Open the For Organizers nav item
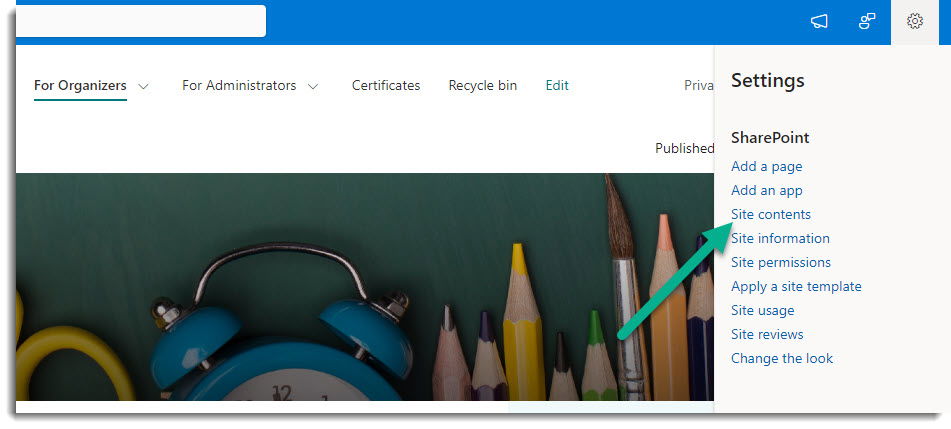Viewport: 951px width, 429px height. coord(80,86)
